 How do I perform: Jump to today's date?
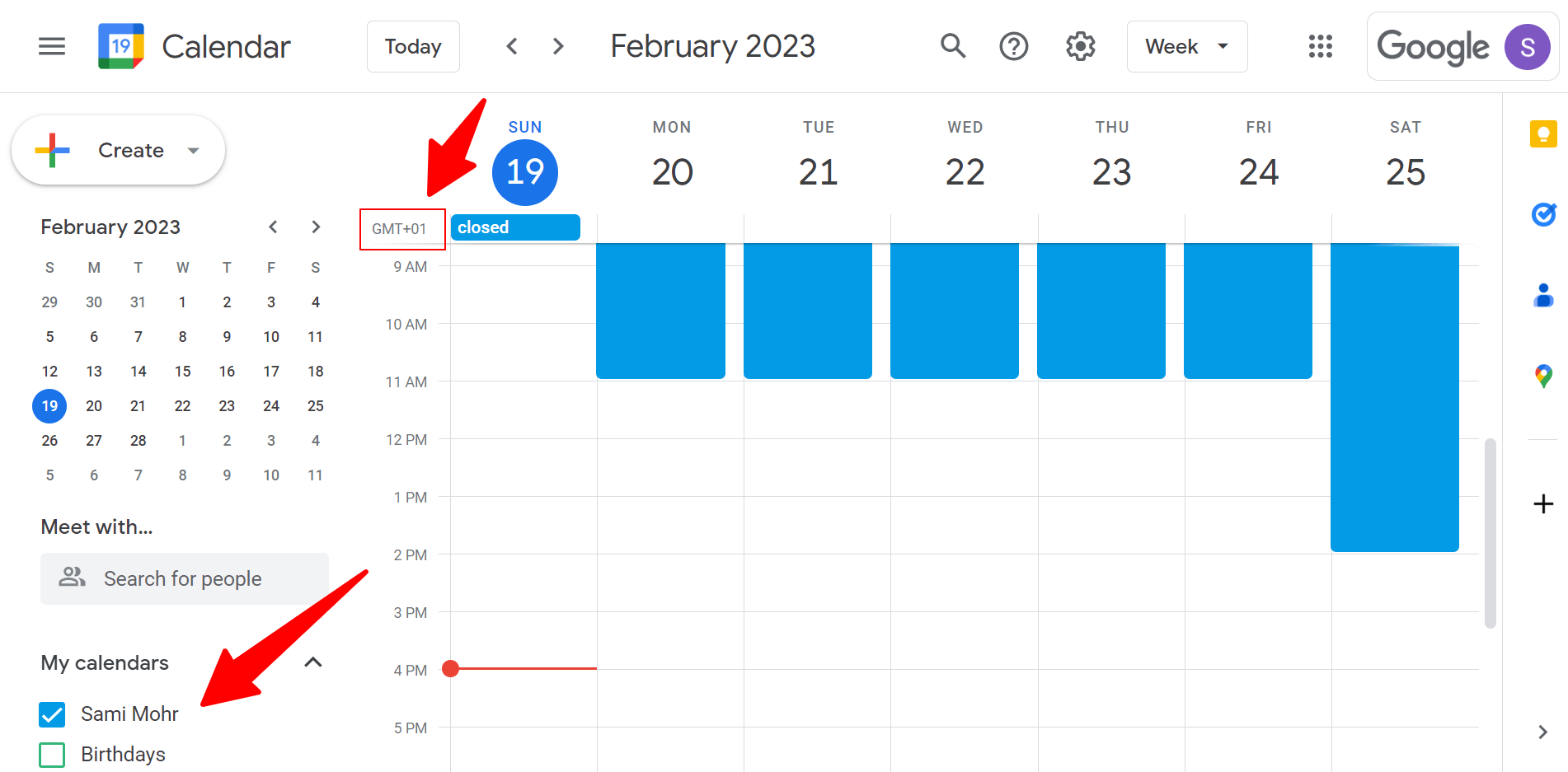[413, 46]
